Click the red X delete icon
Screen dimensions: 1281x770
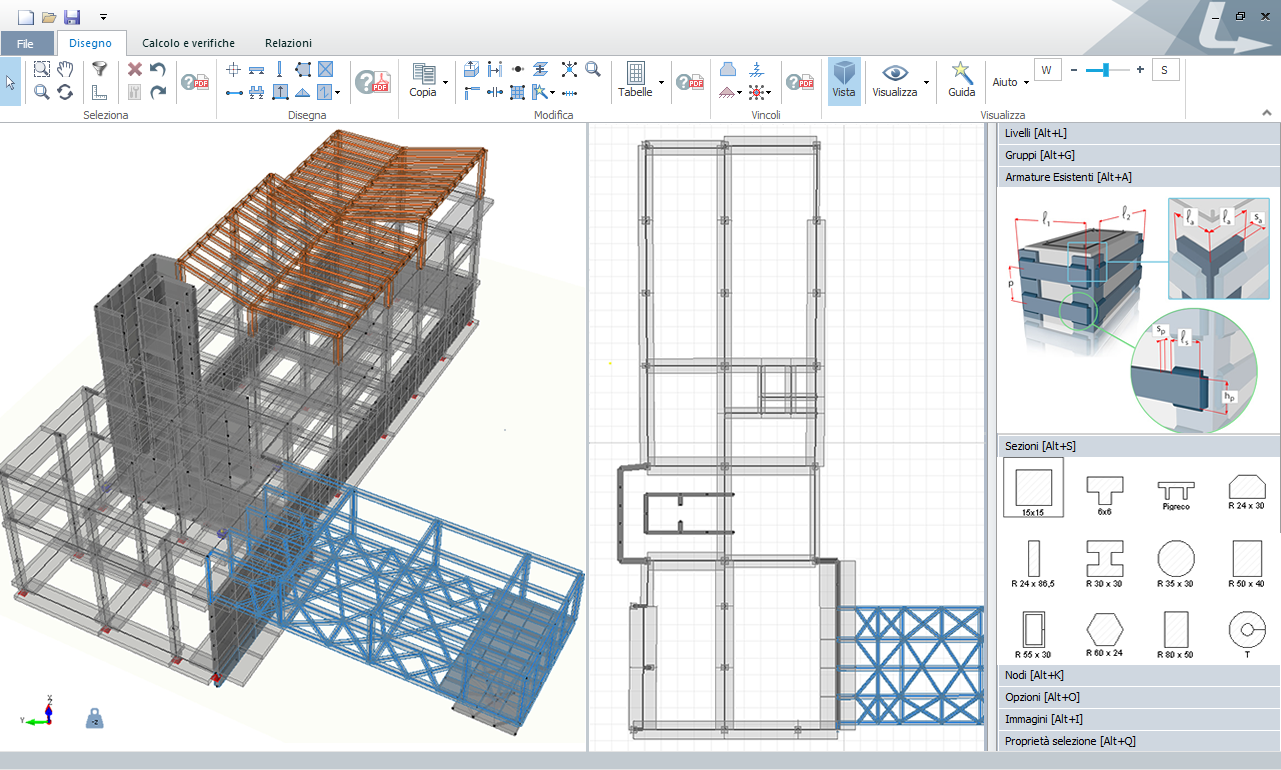point(134,69)
